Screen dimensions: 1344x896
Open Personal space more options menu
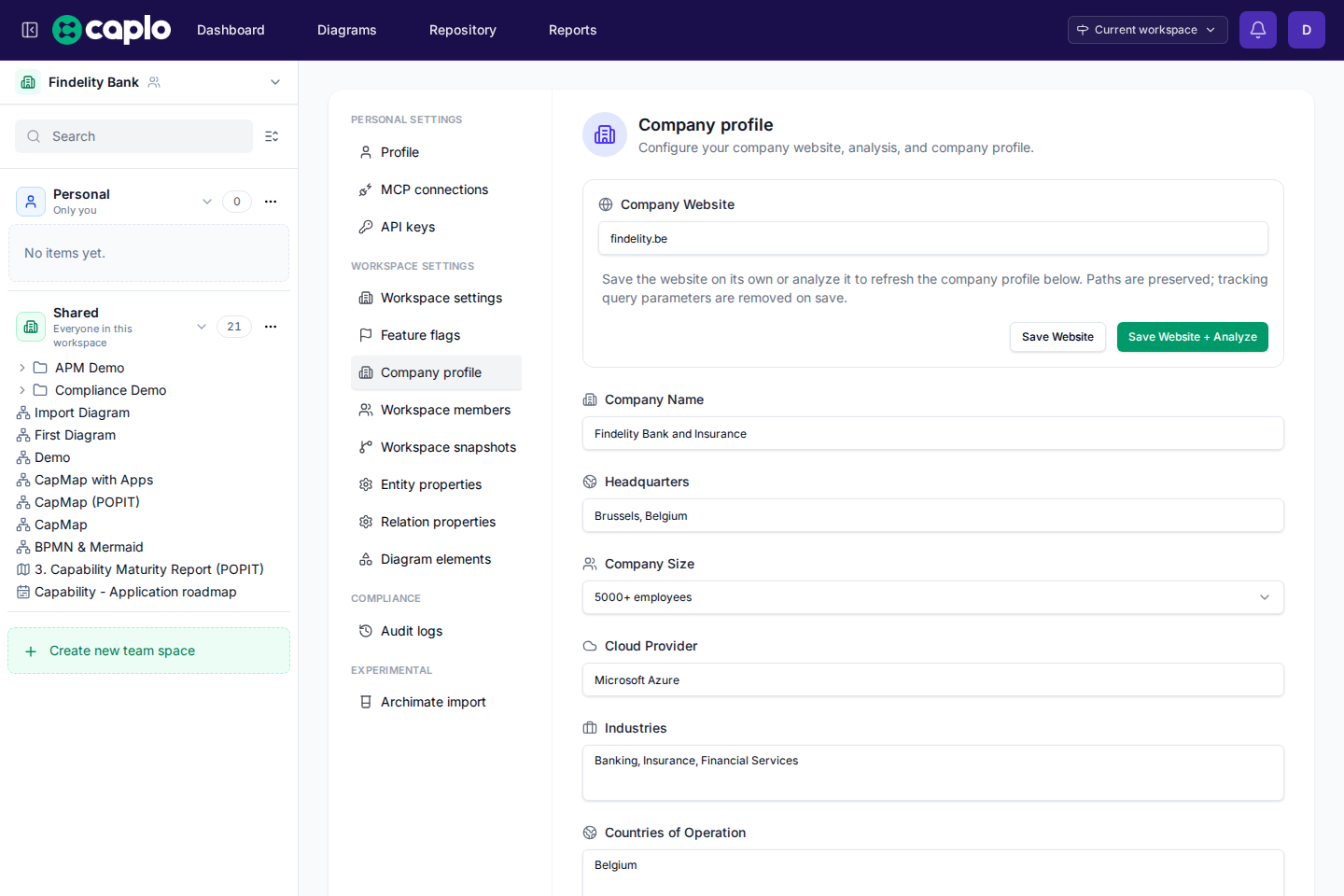coord(271,202)
